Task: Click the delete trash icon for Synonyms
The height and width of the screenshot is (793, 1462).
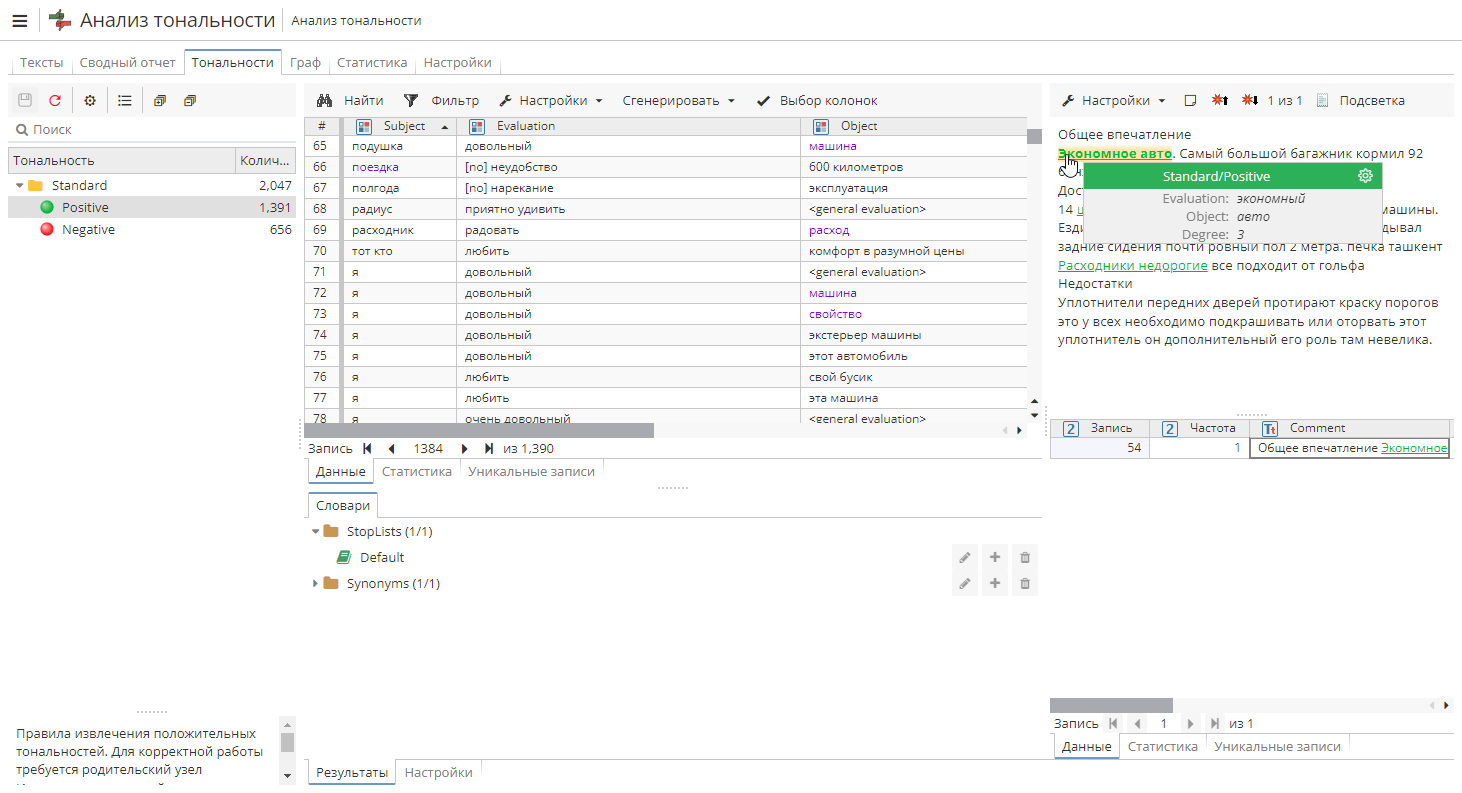Action: coord(1025,583)
